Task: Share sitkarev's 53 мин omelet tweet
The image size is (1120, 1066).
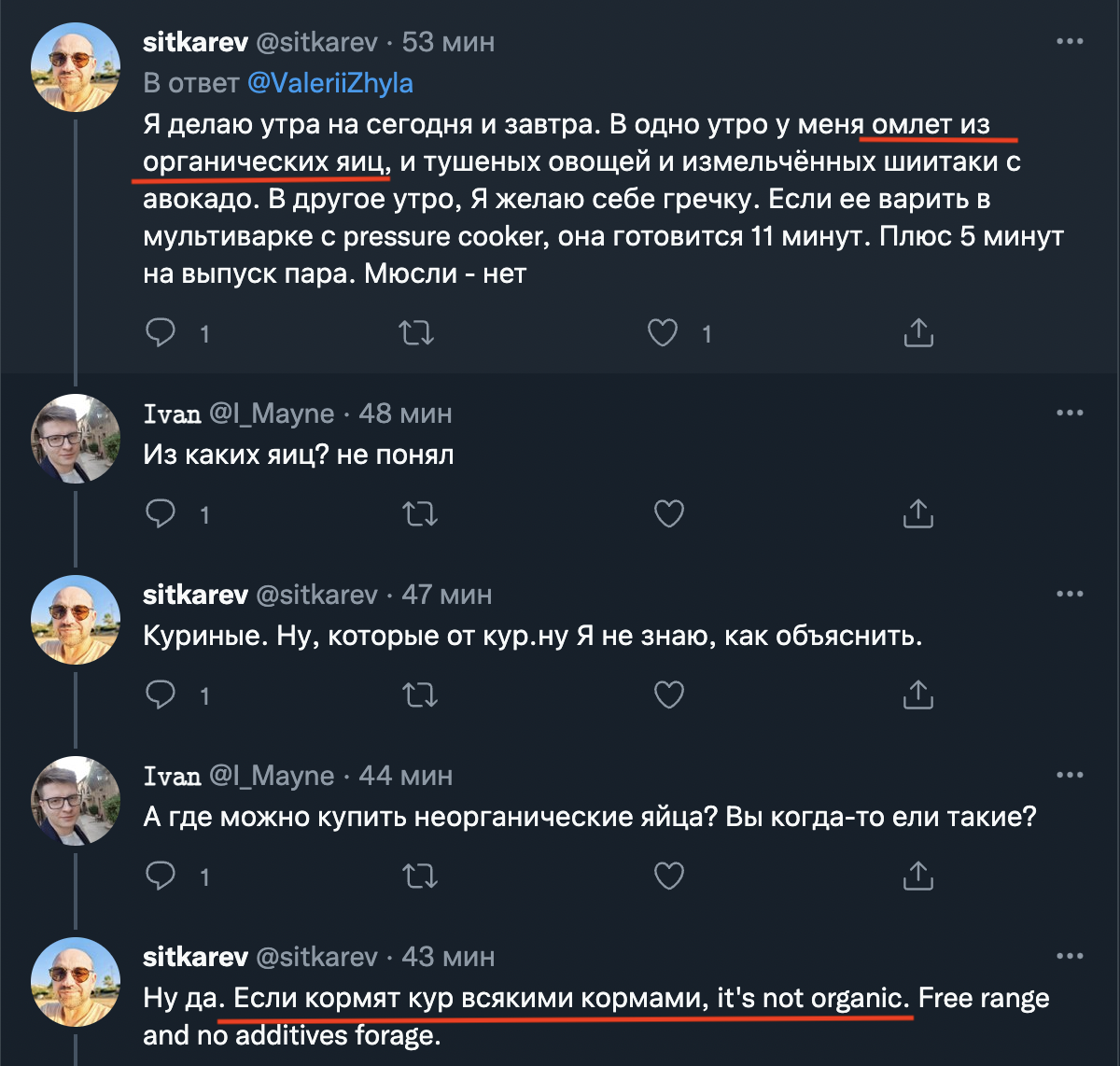Action: point(918,332)
